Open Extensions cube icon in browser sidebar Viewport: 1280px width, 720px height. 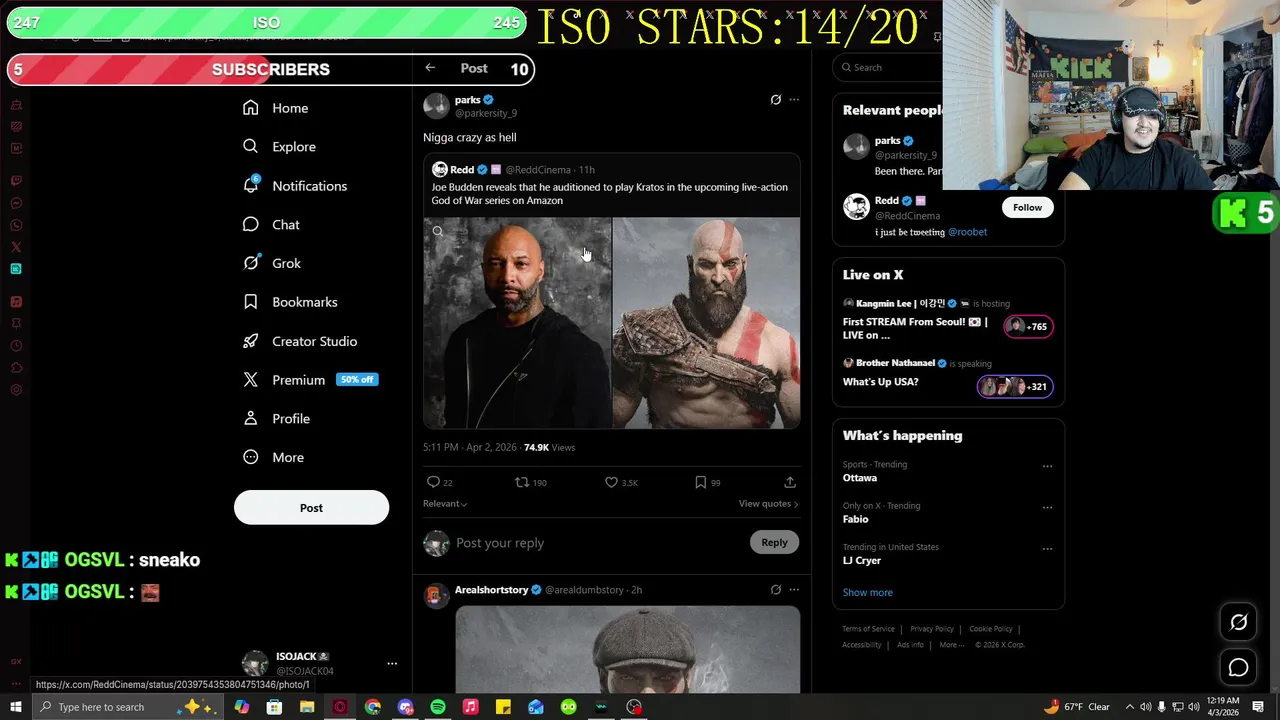[16, 368]
